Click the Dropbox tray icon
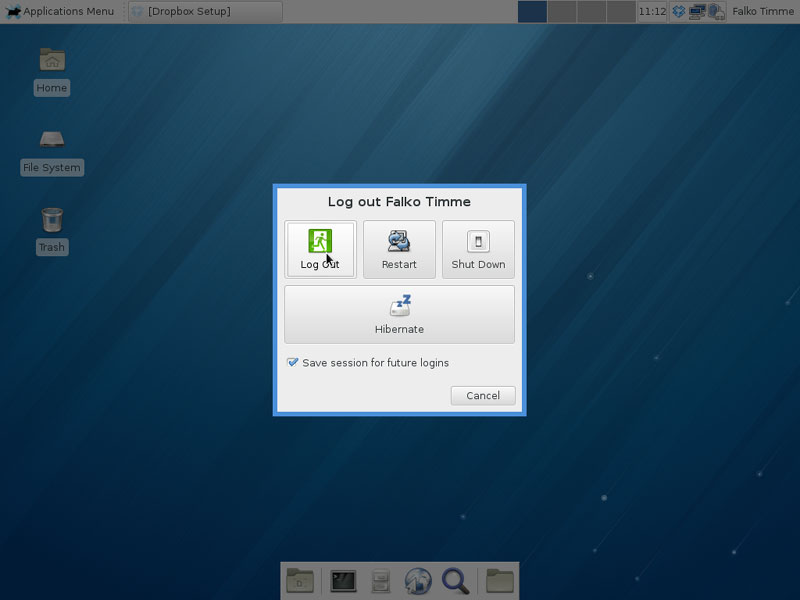Image resolution: width=800 pixels, height=600 pixels. tap(679, 11)
